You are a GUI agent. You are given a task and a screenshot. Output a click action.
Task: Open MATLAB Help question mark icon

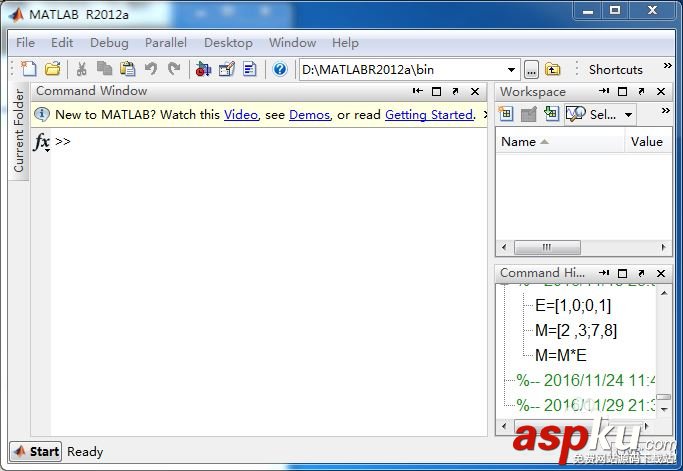[x=280, y=69]
